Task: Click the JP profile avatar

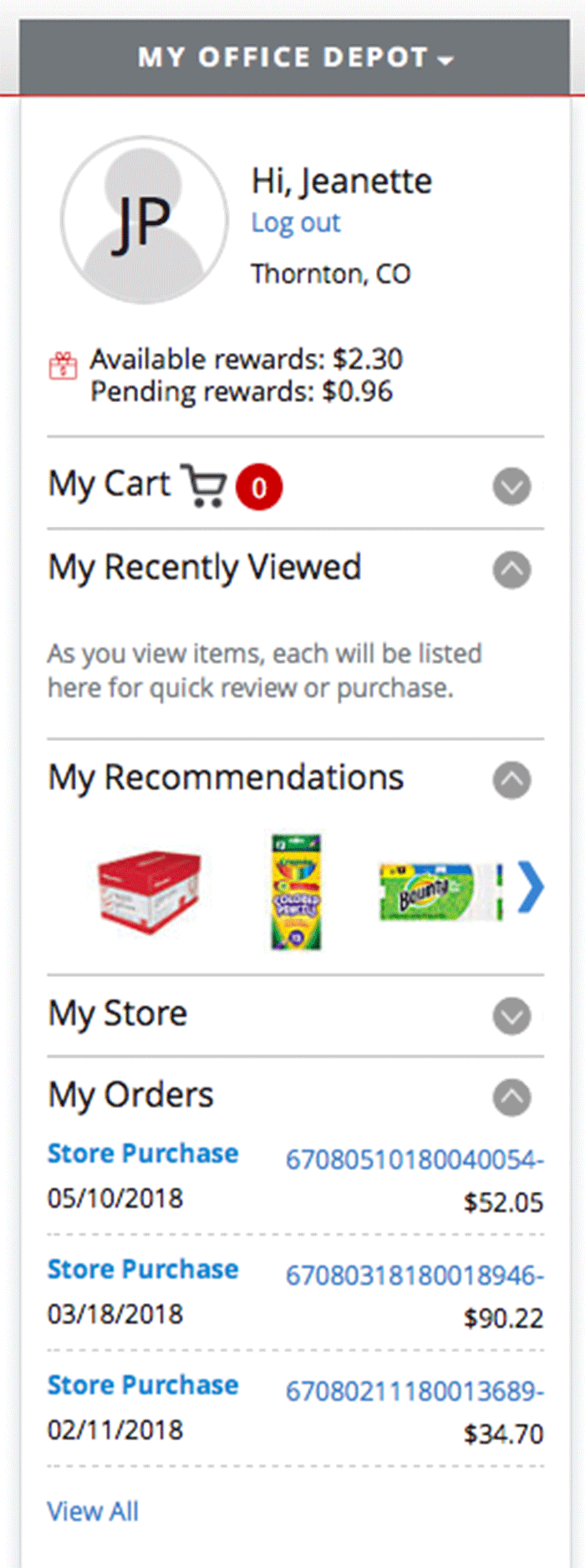Action: pyautogui.click(x=144, y=221)
